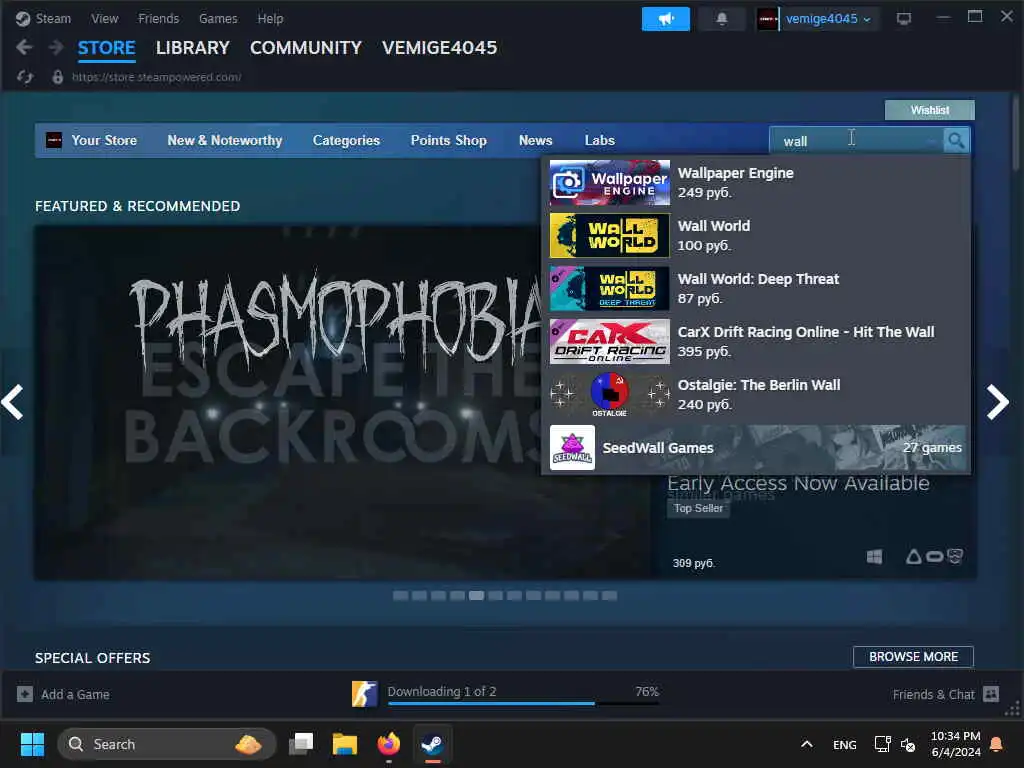Open Firefox from the taskbar
The height and width of the screenshot is (768, 1024).
pyautogui.click(x=389, y=744)
